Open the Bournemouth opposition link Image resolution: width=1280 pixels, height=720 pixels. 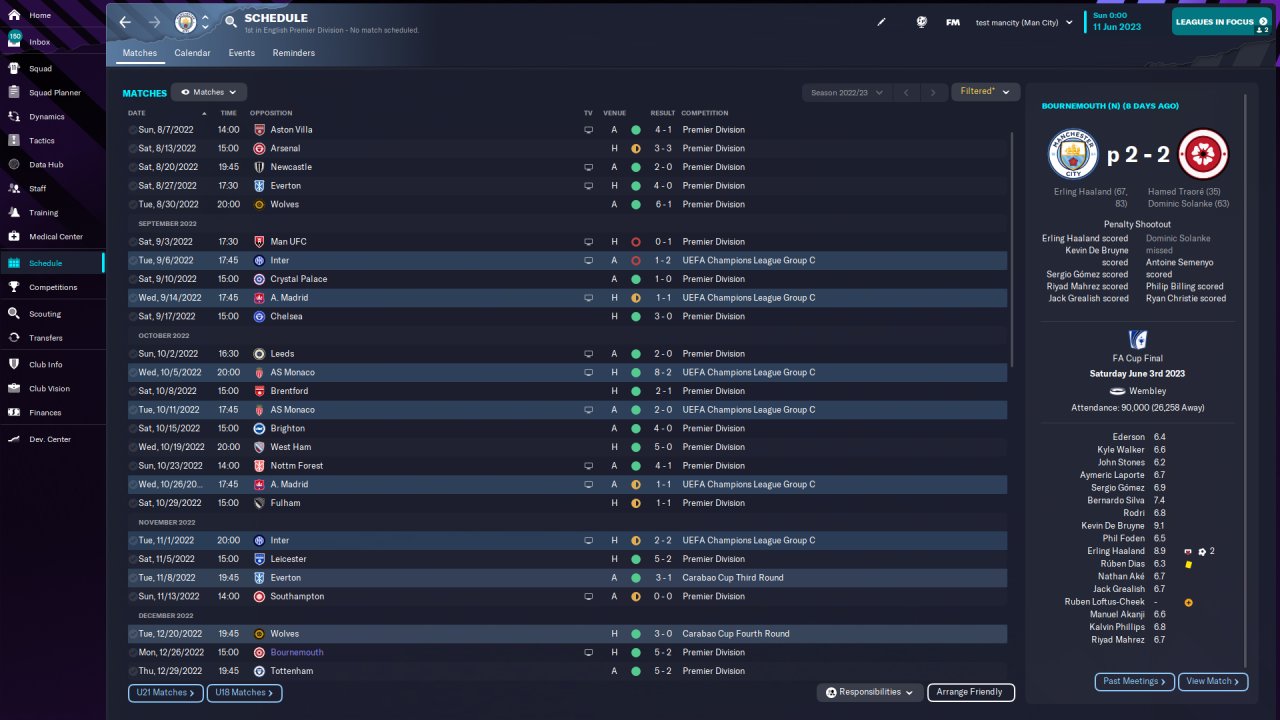tap(297, 653)
